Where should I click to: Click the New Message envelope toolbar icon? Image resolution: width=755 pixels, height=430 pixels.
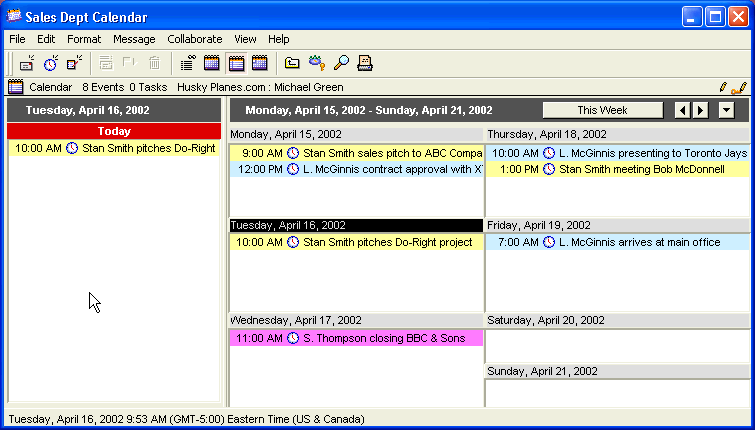[x=27, y=63]
